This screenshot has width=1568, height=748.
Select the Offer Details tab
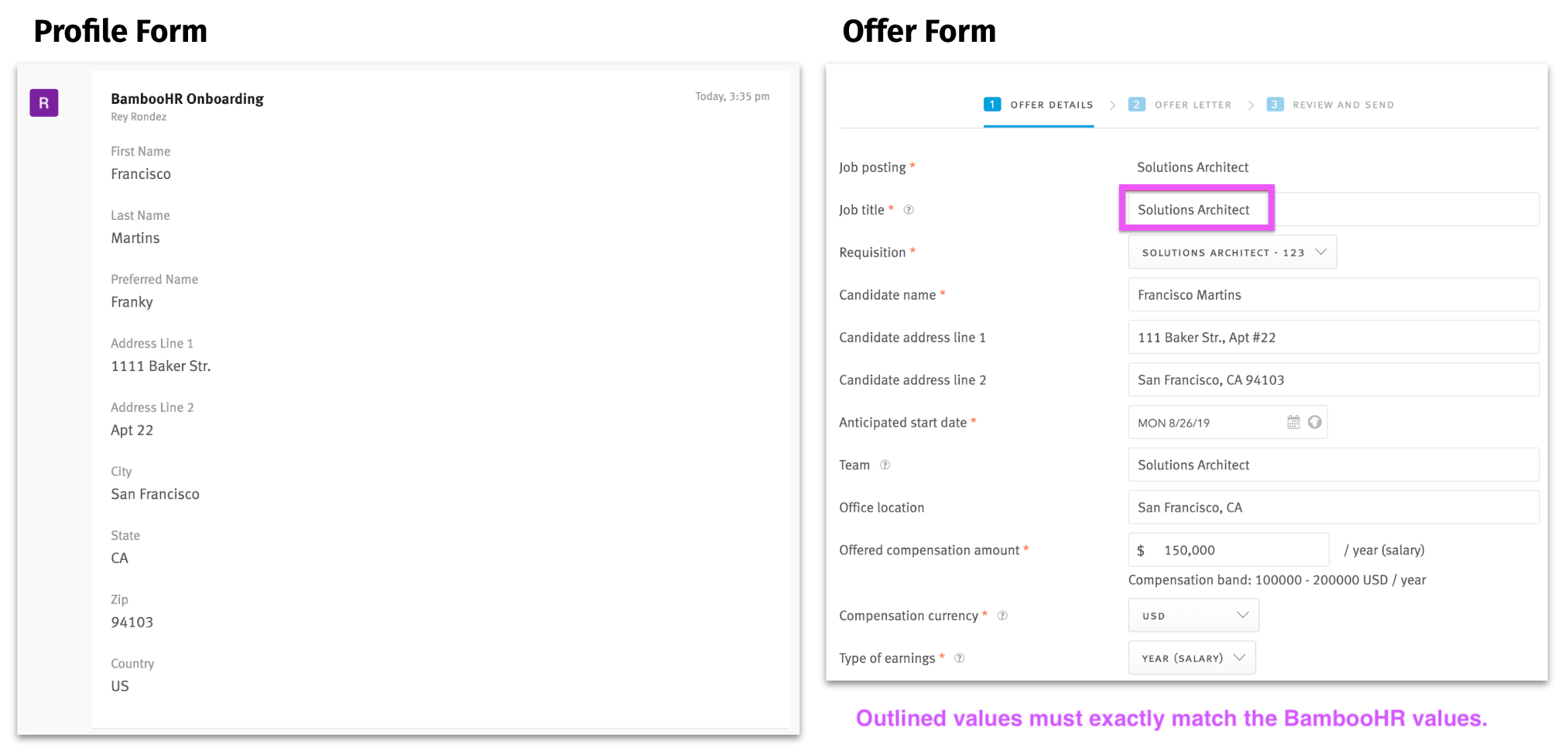1050,104
